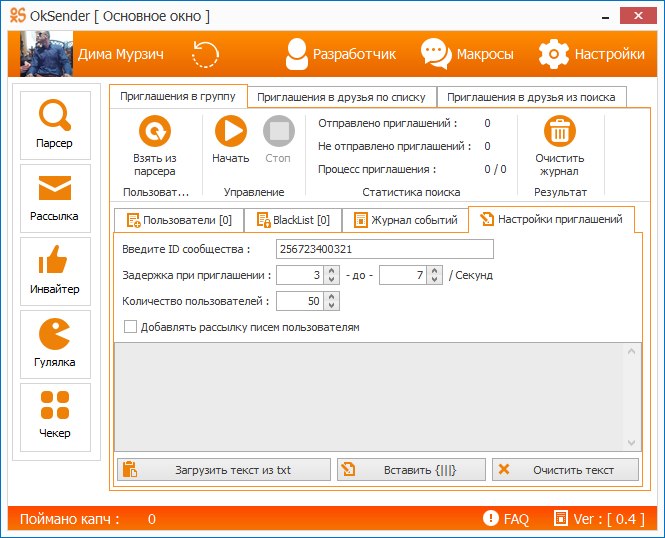Open the Рассылка mailing module

click(x=55, y=198)
